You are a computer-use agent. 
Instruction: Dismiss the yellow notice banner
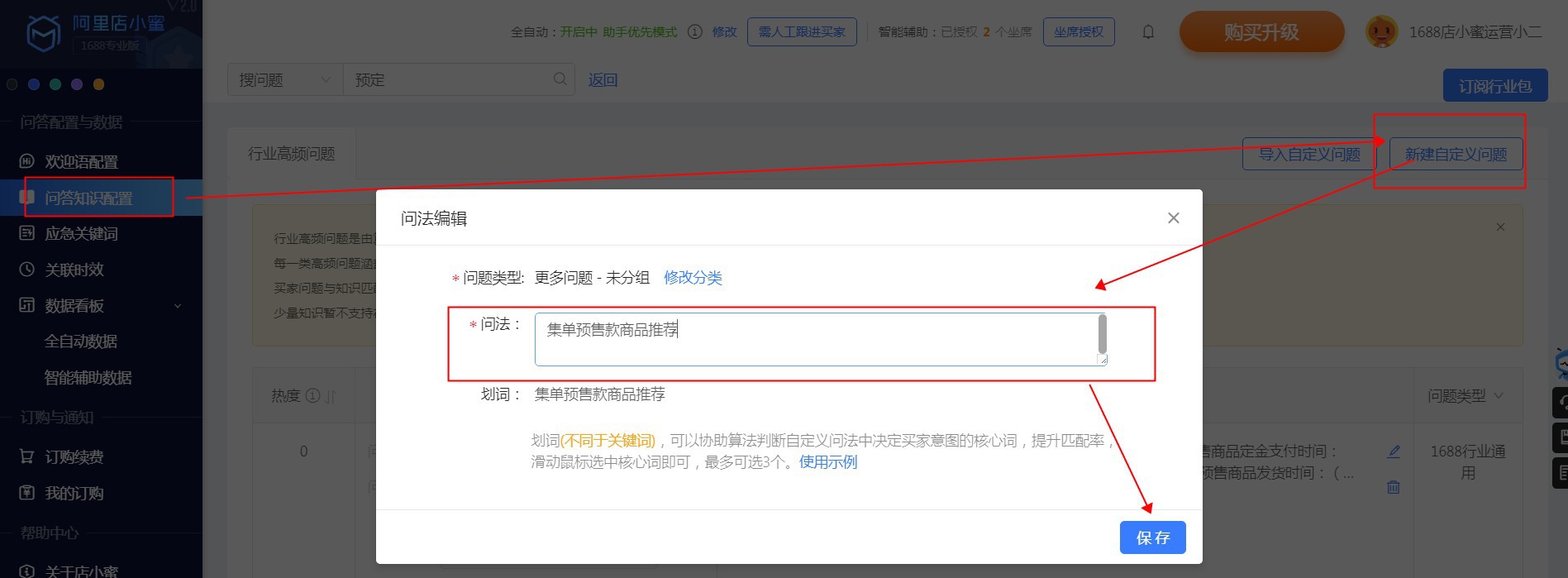[1500, 227]
